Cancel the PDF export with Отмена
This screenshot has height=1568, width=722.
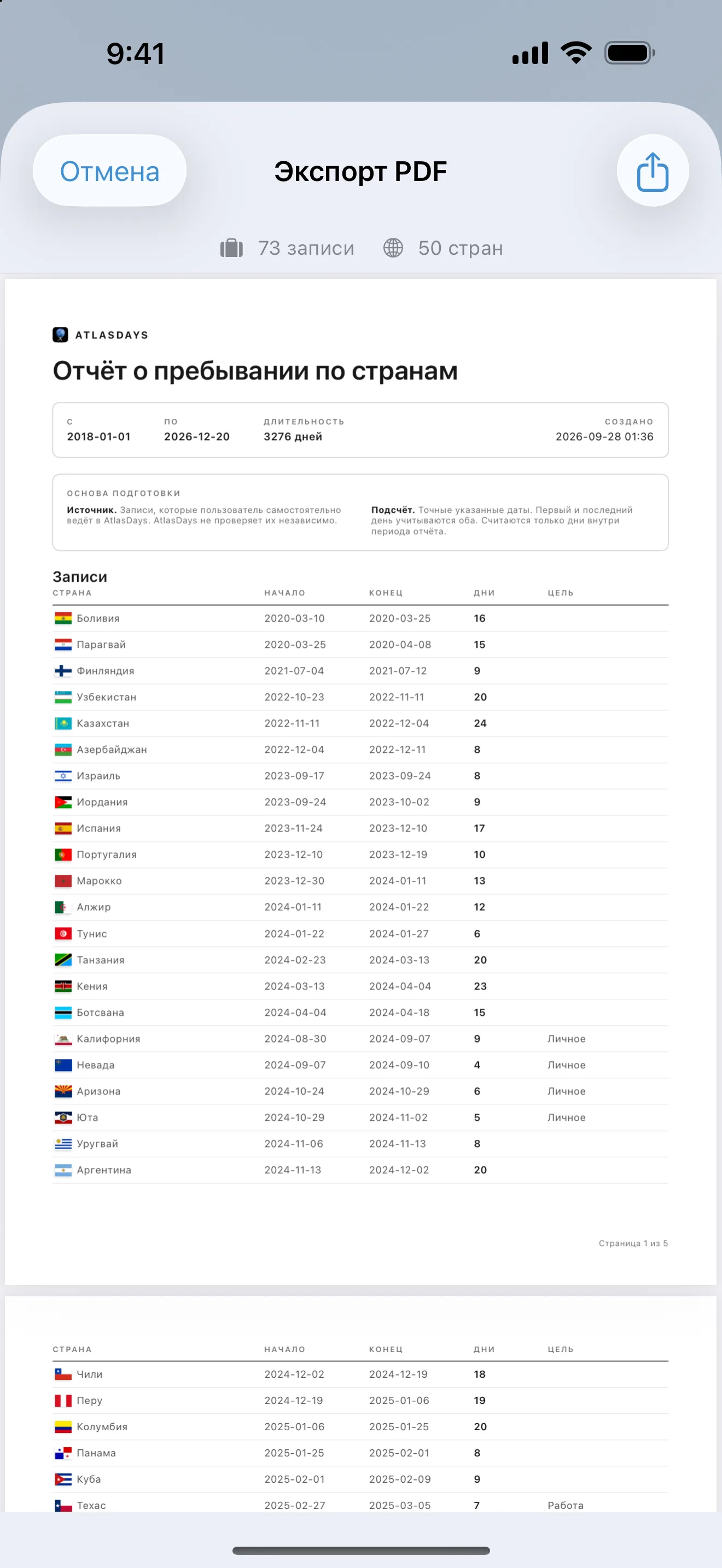tap(109, 171)
